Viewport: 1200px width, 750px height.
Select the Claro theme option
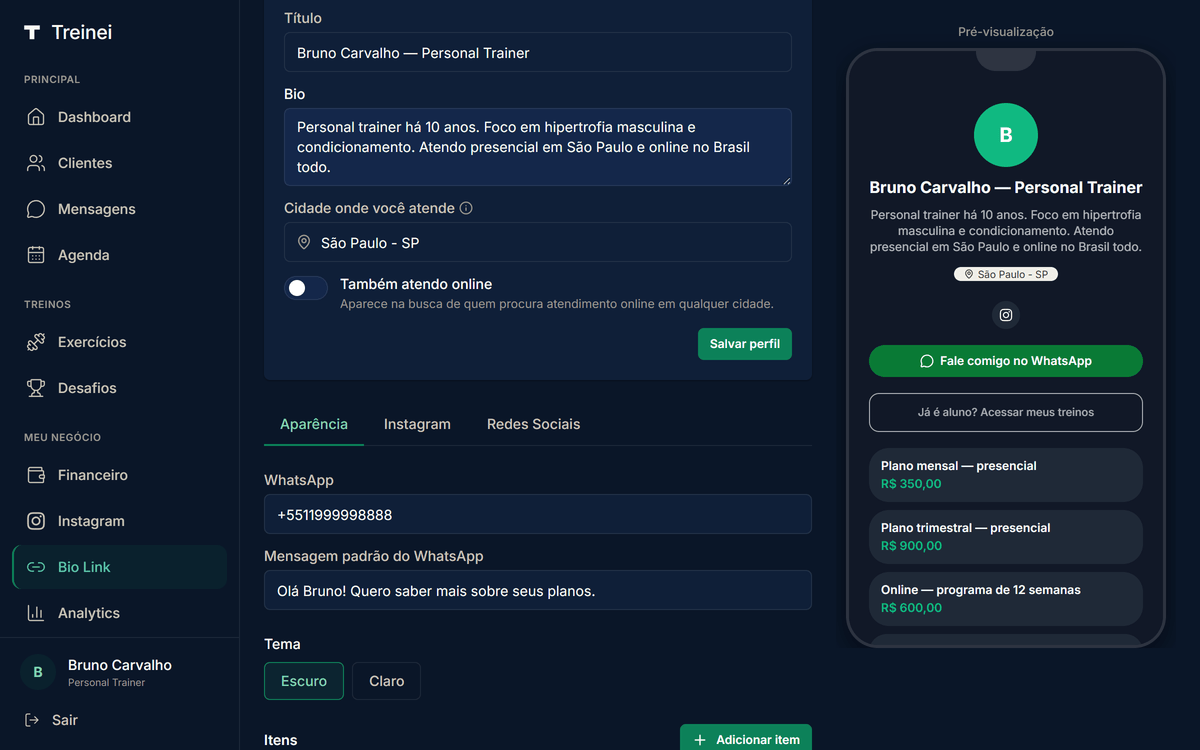tap(386, 681)
